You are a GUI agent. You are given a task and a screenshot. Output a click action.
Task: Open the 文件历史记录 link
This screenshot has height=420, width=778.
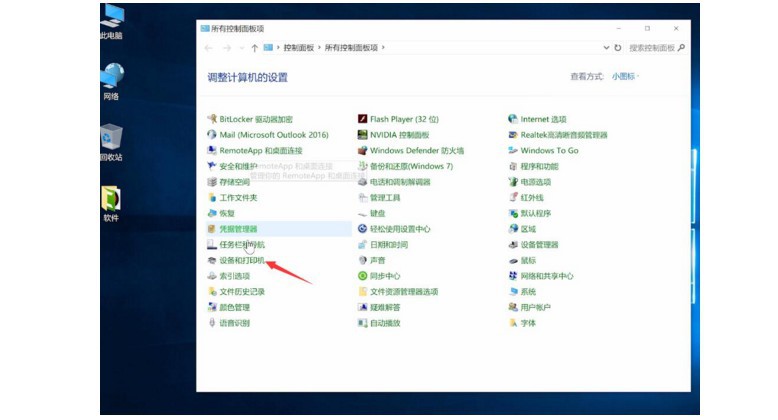(x=242, y=292)
